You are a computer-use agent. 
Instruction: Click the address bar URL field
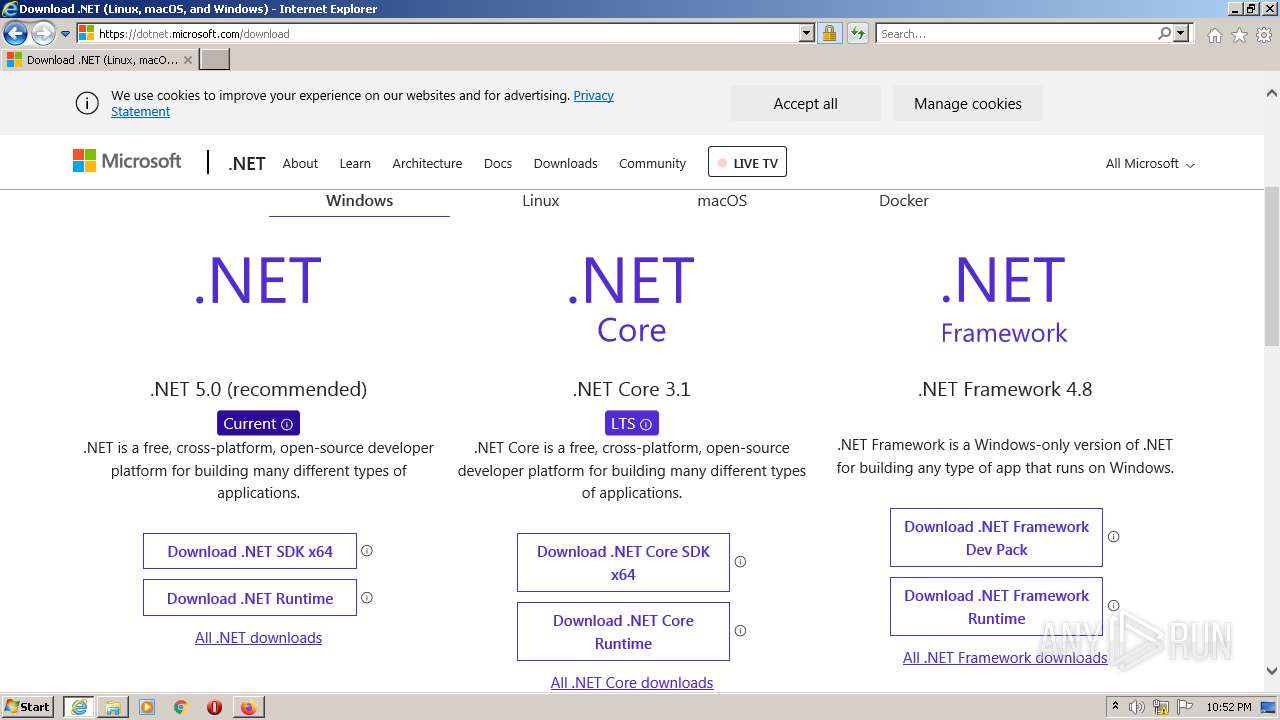click(x=445, y=33)
